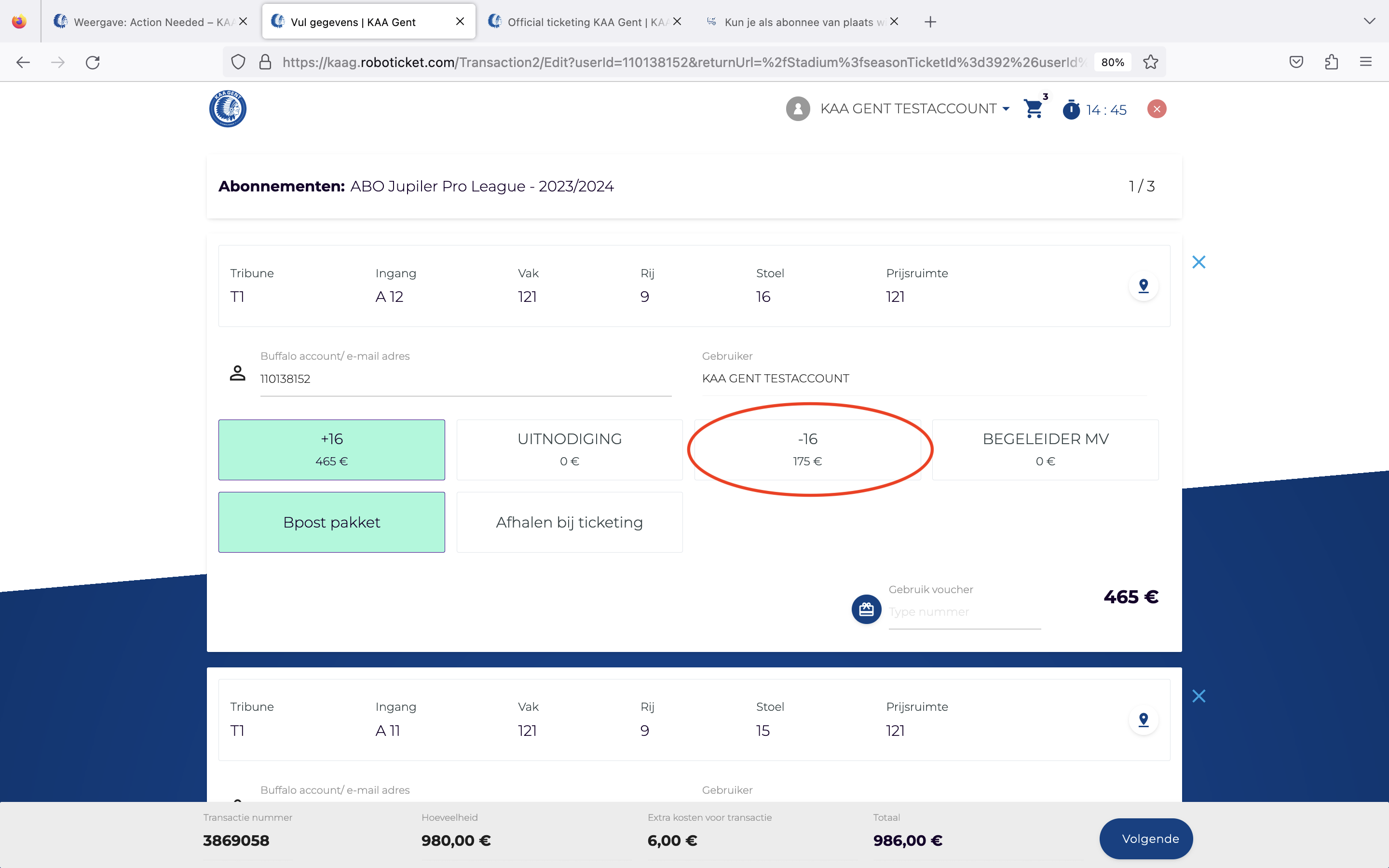The width and height of the screenshot is (1389, 868).
Task: Click the Totaal 986,00 € amount
Action: [908, 841]
